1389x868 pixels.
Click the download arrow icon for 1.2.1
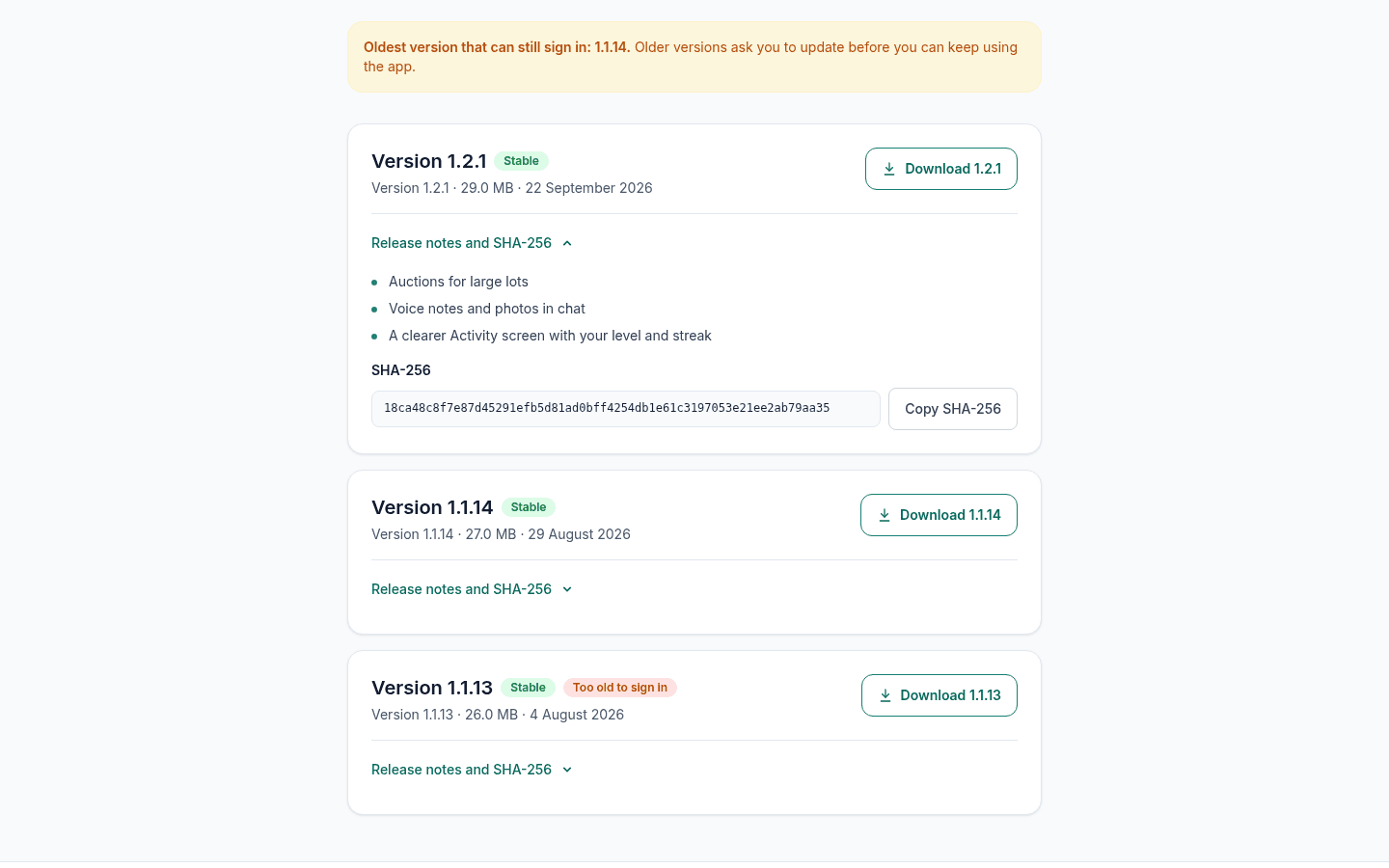click(889, 169)
